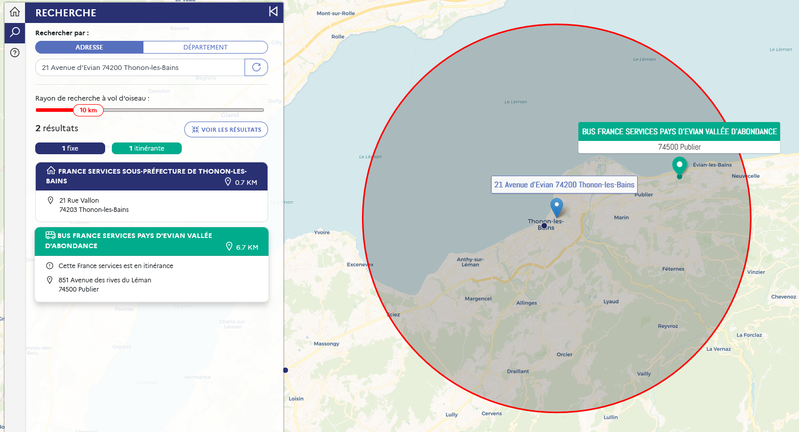This screenshot has height=432, width=799.
Task: Switch to Département search mode
Action: tap(205, 47)
